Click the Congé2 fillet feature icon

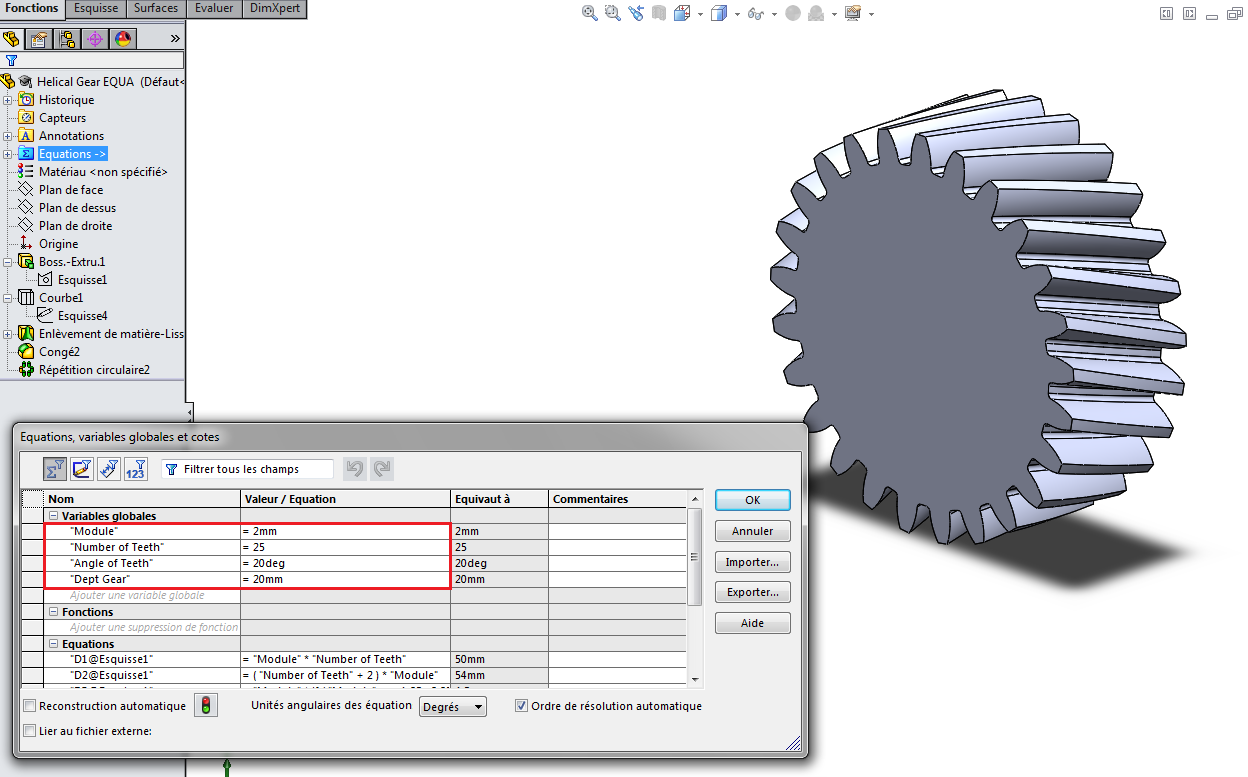pyautogui.click(x=26, y=351)
